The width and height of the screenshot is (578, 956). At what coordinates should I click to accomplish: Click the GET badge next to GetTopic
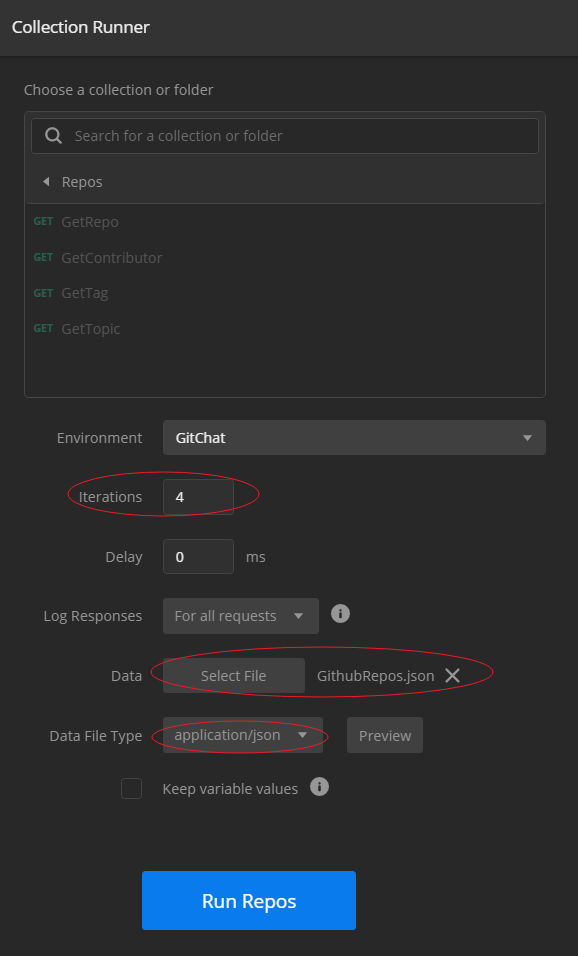(43, 329)
